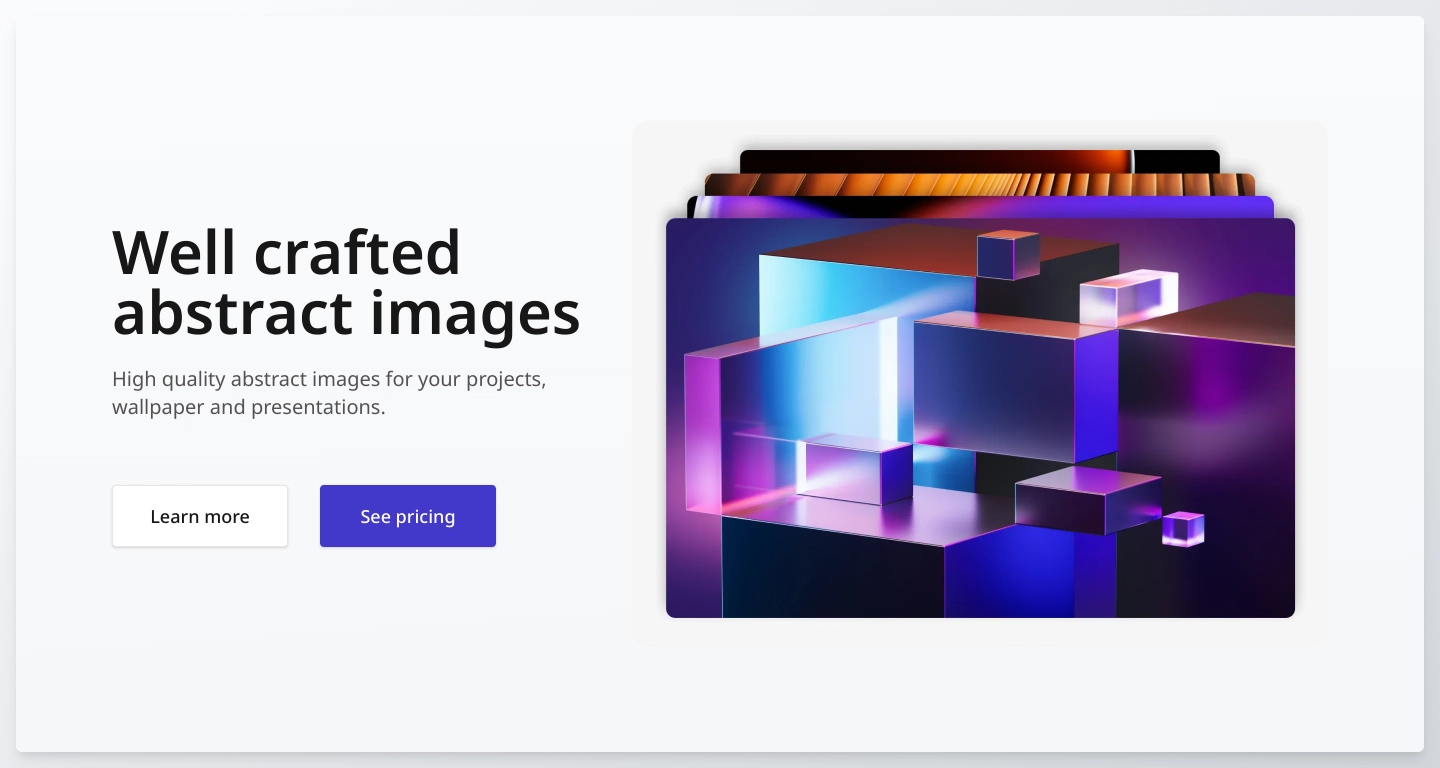Viewport: 1440px width, 768px height.
Task: Click the Learn more button
Action: click(x=200, y=516)
